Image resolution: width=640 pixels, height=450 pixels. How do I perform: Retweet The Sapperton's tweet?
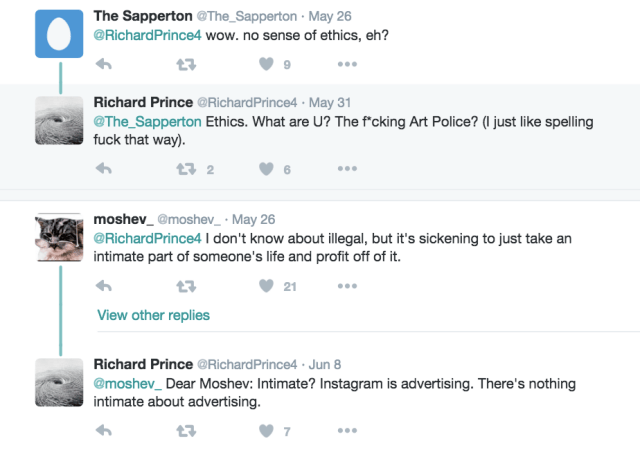[185, 64]
